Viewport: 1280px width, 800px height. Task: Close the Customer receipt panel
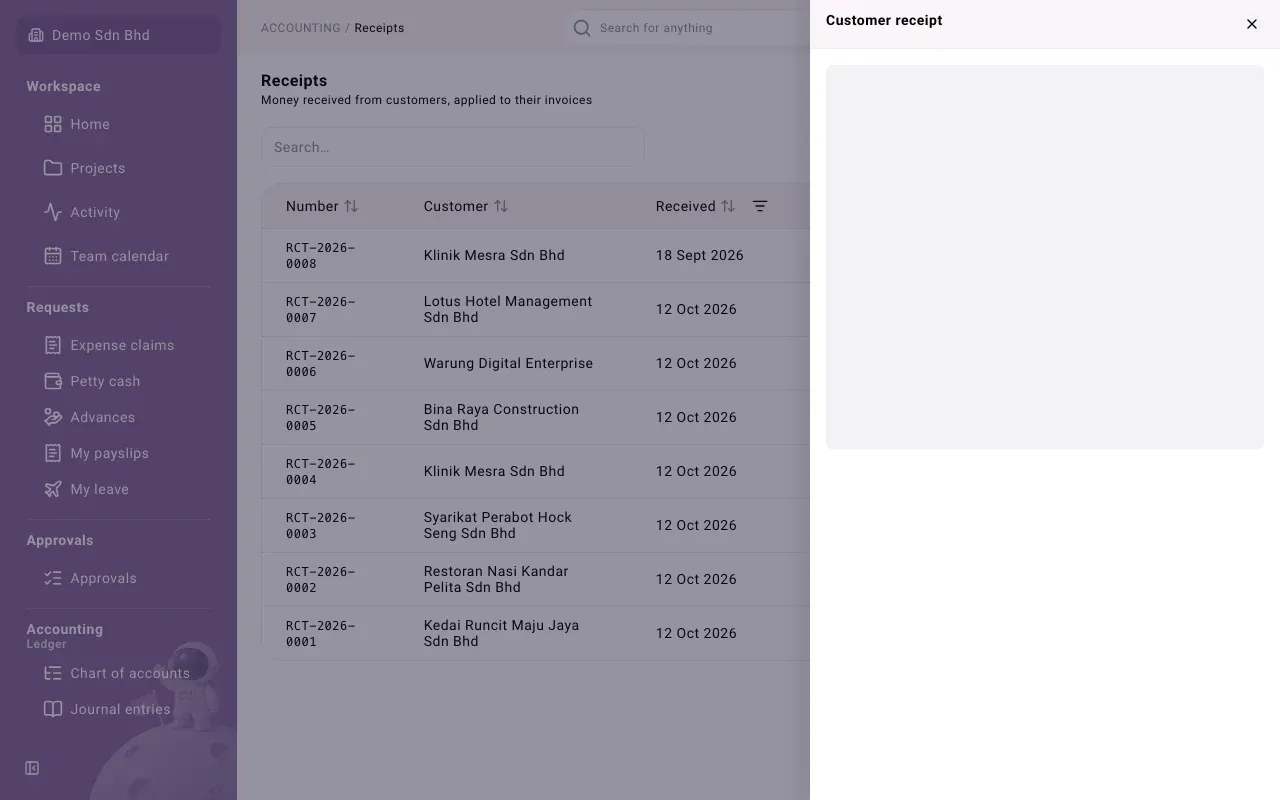tap(1251, 24)
